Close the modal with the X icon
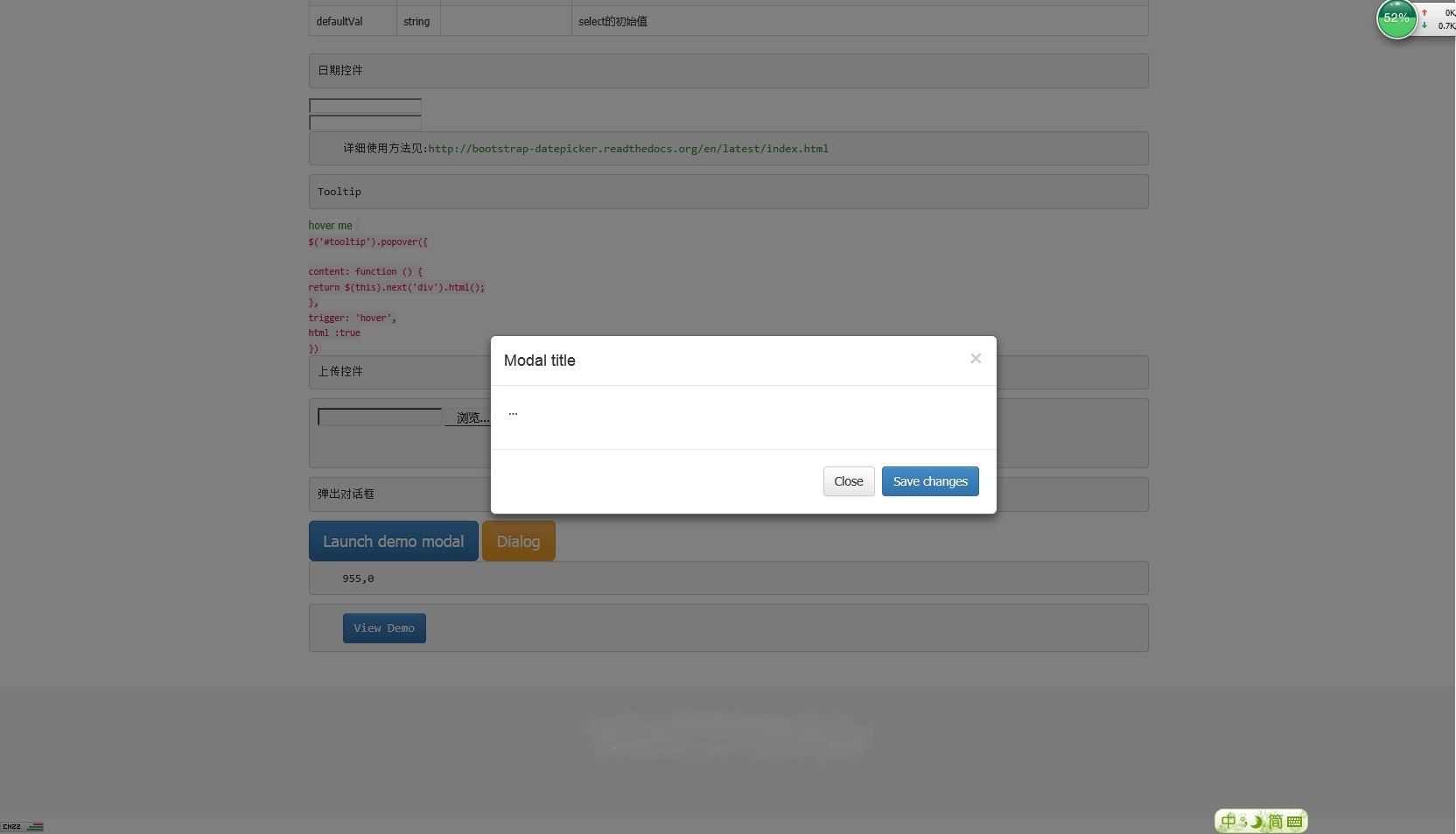This screenshot has height=834, width=1456. [975, 359]
